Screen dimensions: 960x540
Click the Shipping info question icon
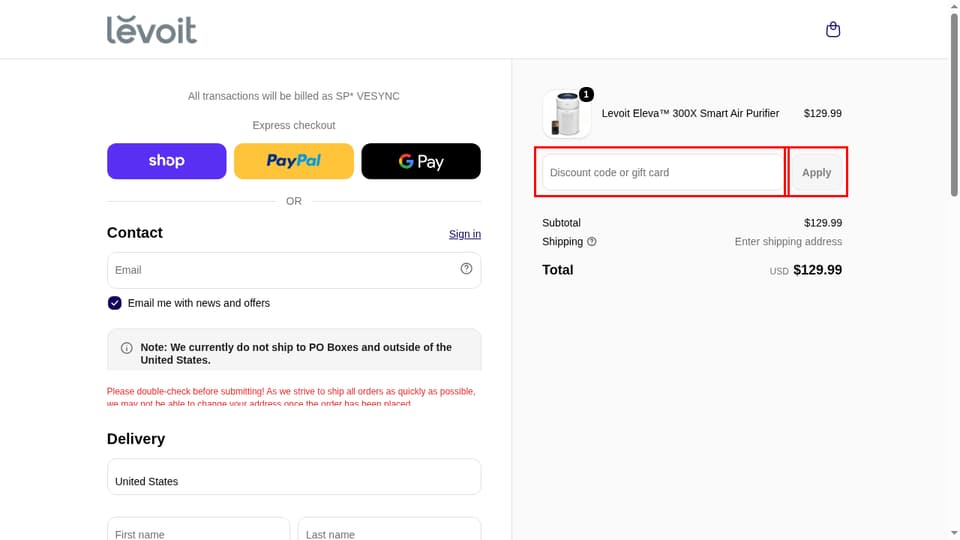591,242
